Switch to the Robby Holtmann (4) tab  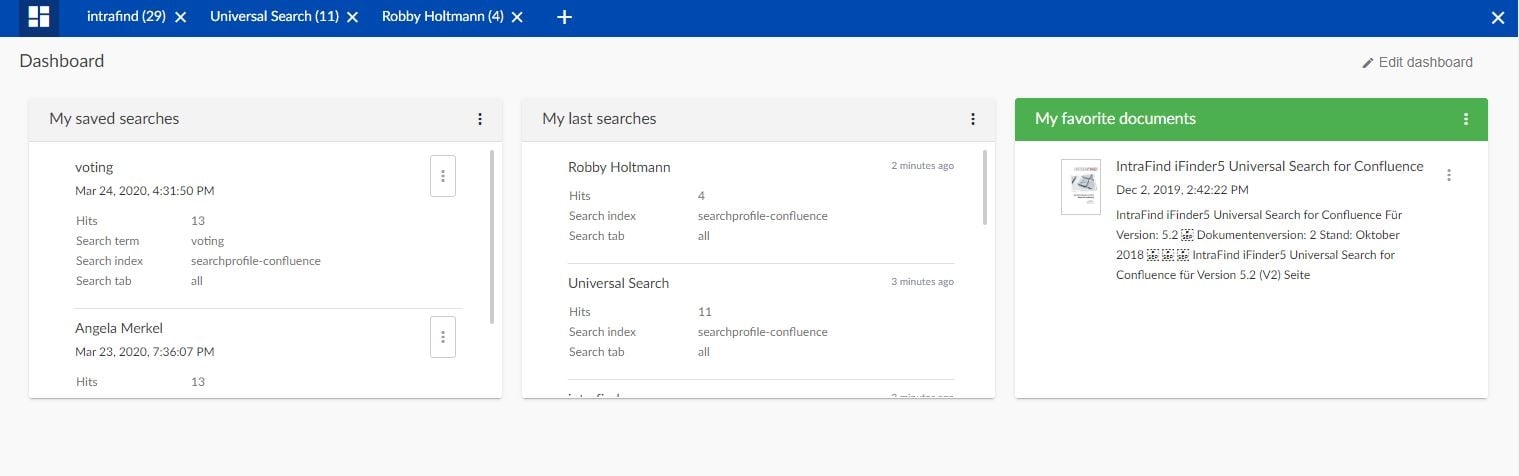442,17
